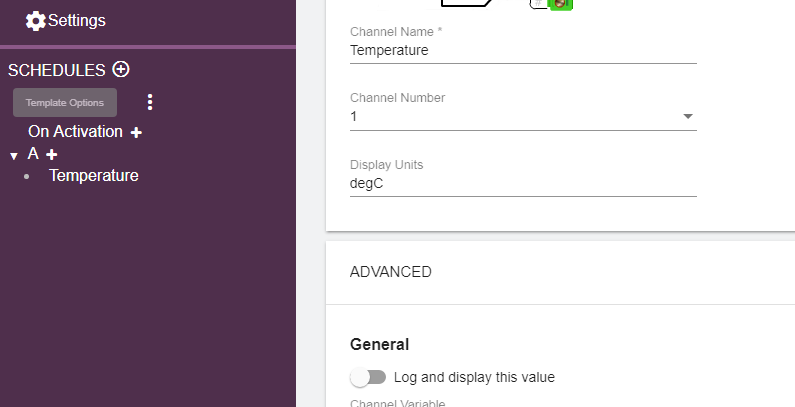
Task: Select schedule A in the tree
Action: tap(33, 154)
